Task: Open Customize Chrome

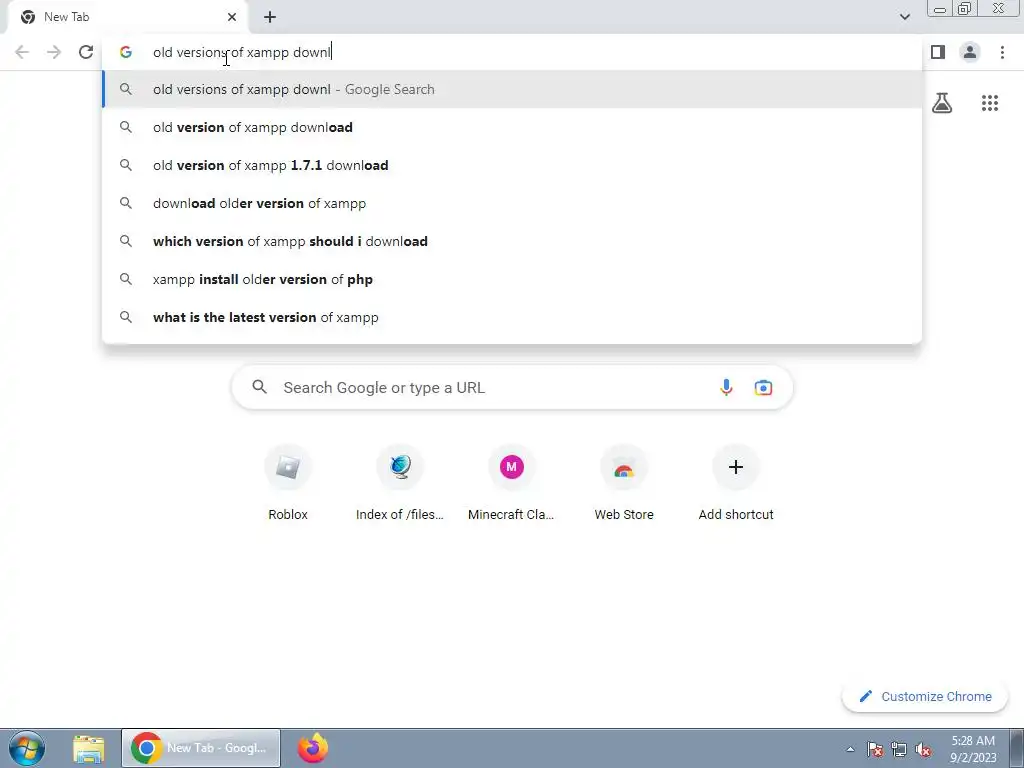Action: [927, 696]
